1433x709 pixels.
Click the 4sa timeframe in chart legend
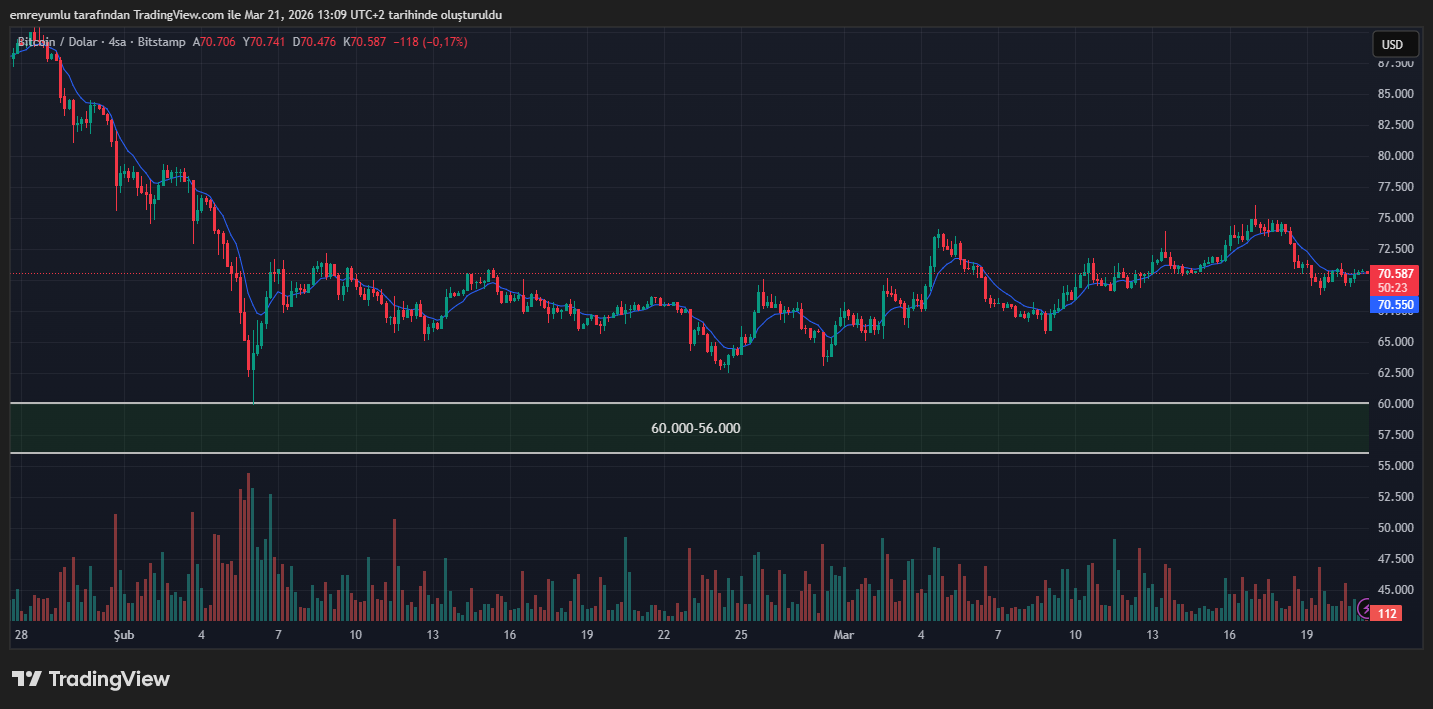[x=117, y=42]
